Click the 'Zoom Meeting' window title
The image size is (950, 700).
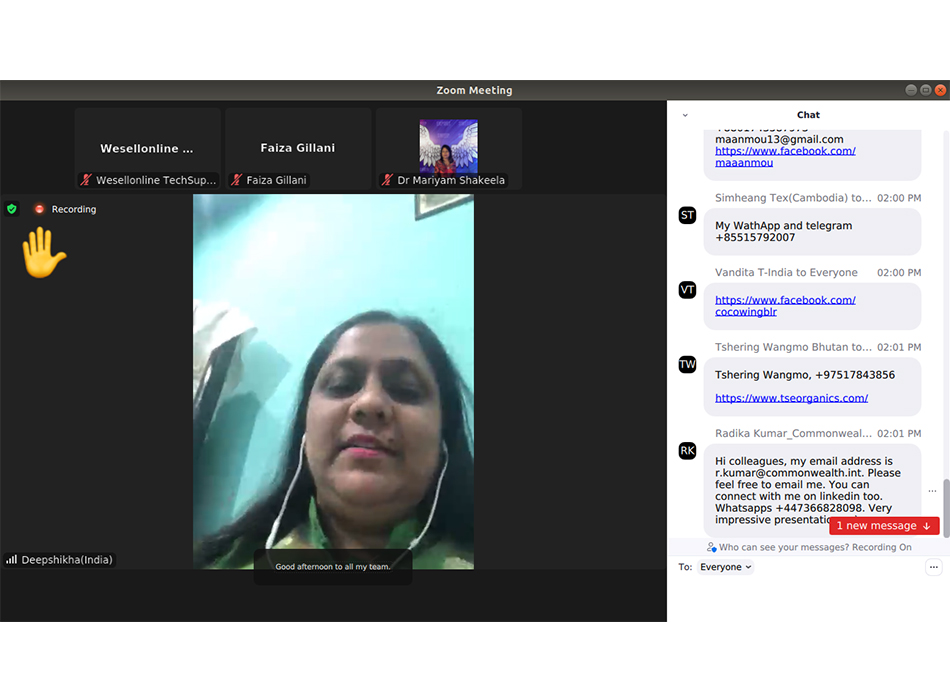coord(474,90)
